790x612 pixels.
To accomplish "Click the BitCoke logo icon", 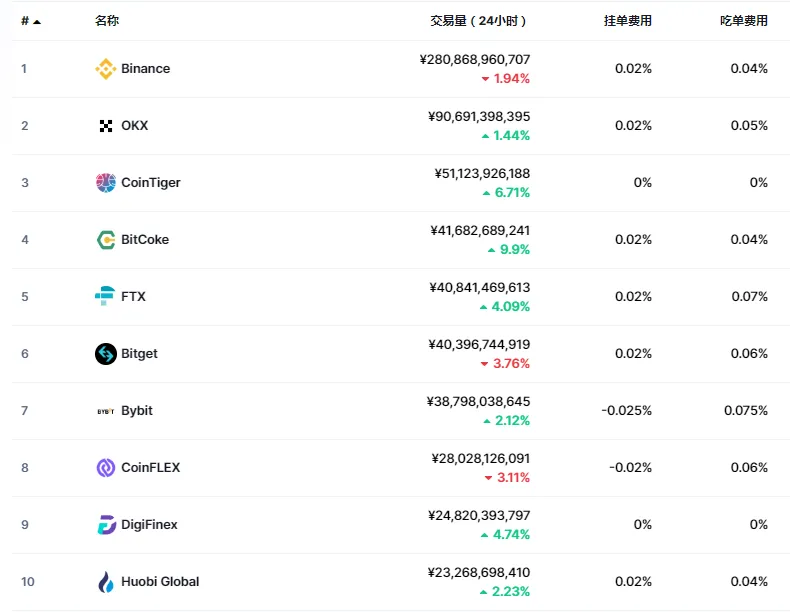I will tap(106, 240).
